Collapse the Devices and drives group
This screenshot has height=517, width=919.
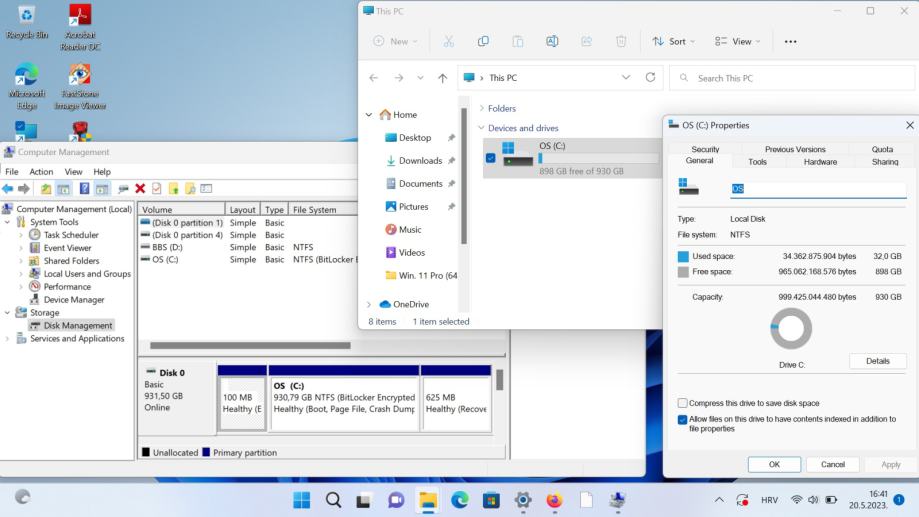coord(481,128)
